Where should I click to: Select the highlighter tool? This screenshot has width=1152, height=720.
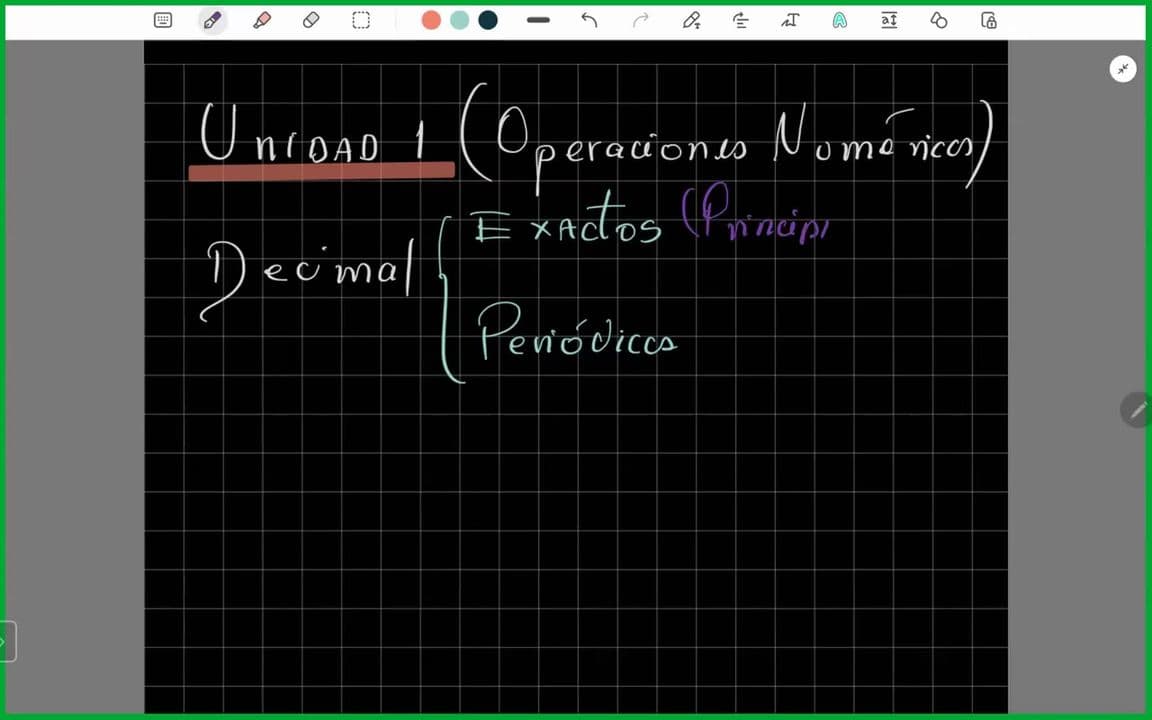pos(261,20)
